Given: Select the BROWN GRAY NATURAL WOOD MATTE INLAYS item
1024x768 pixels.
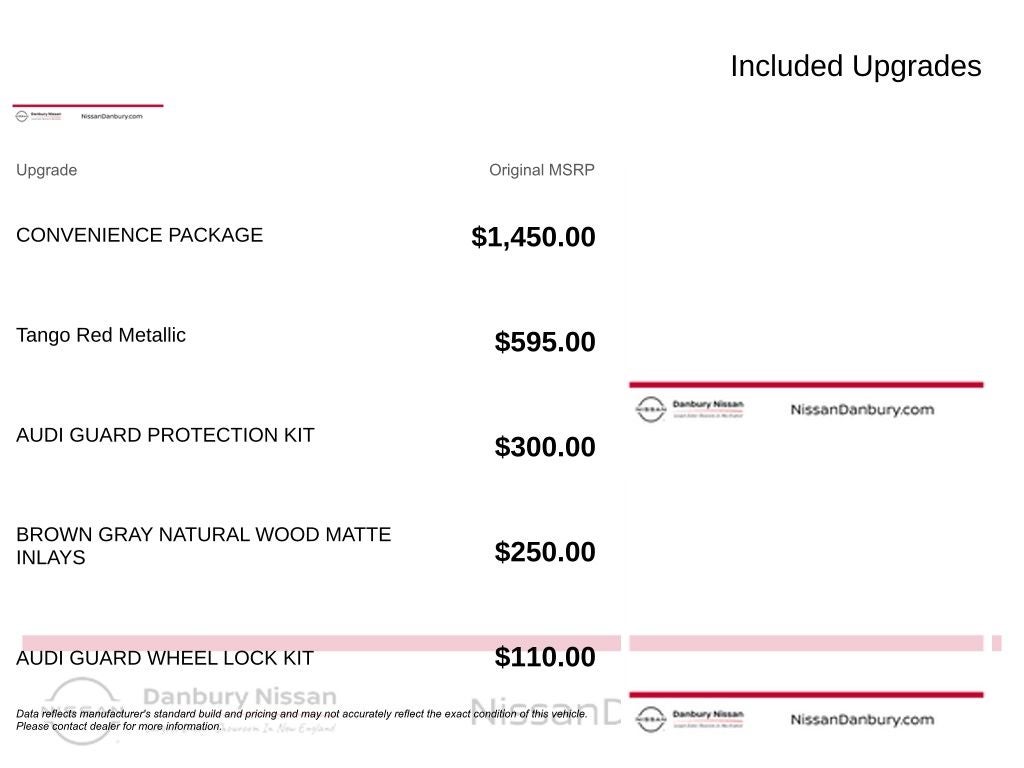Looking at the screenshot, I should click(203, 546).
